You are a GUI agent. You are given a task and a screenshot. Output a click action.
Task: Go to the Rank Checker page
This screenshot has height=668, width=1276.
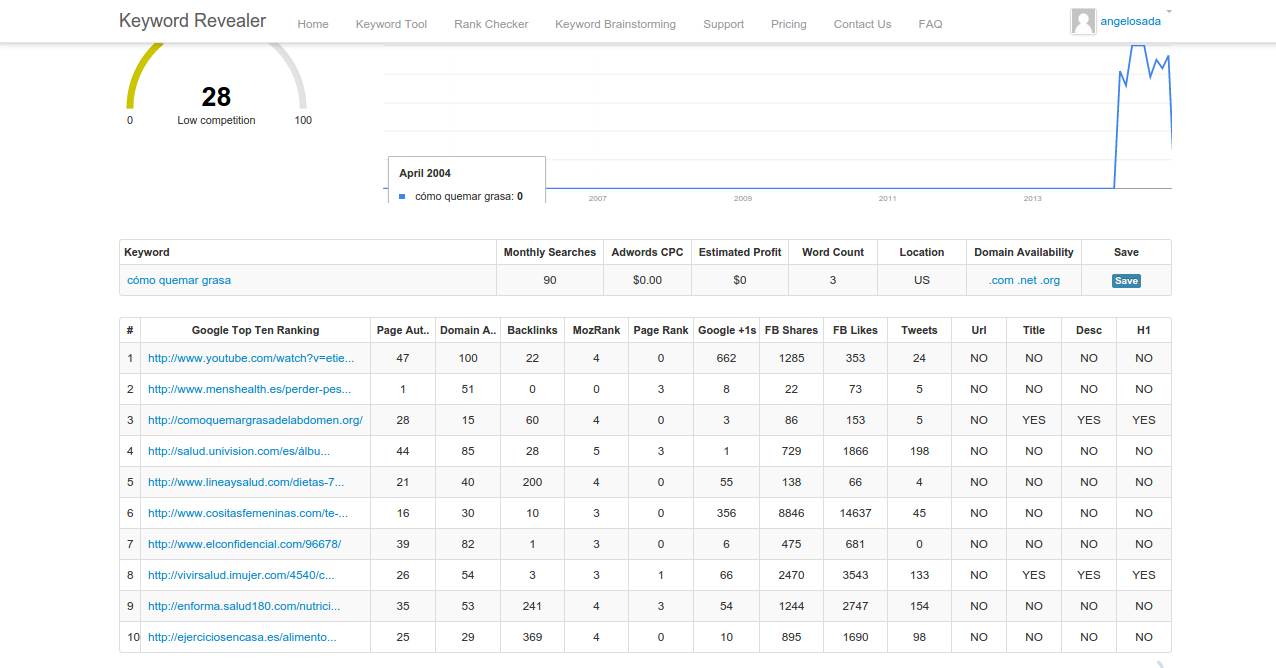click(x=491, y=24)
